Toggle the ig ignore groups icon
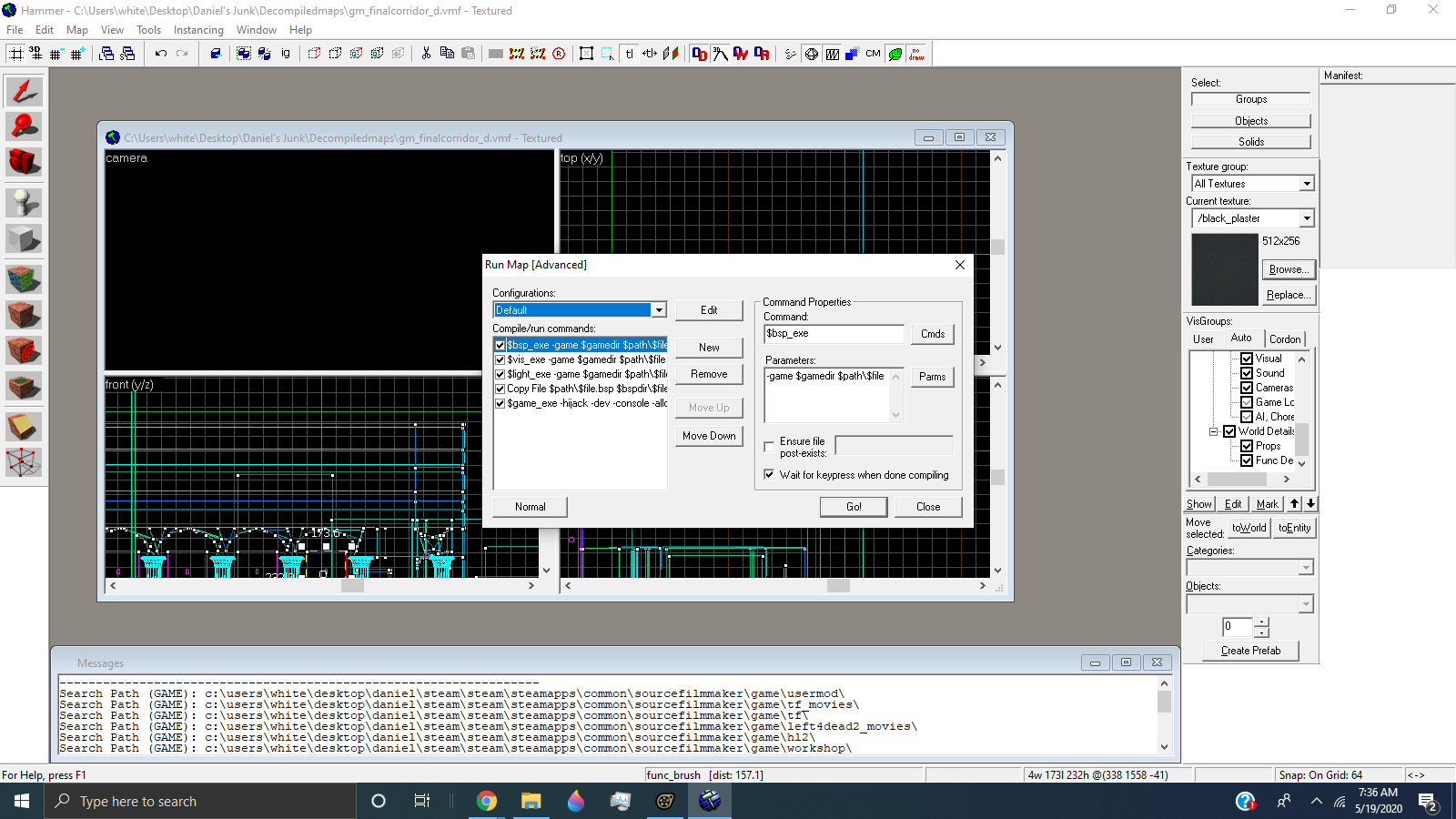The height and width of the screenshot is (819, 1456). click(286, 54)
